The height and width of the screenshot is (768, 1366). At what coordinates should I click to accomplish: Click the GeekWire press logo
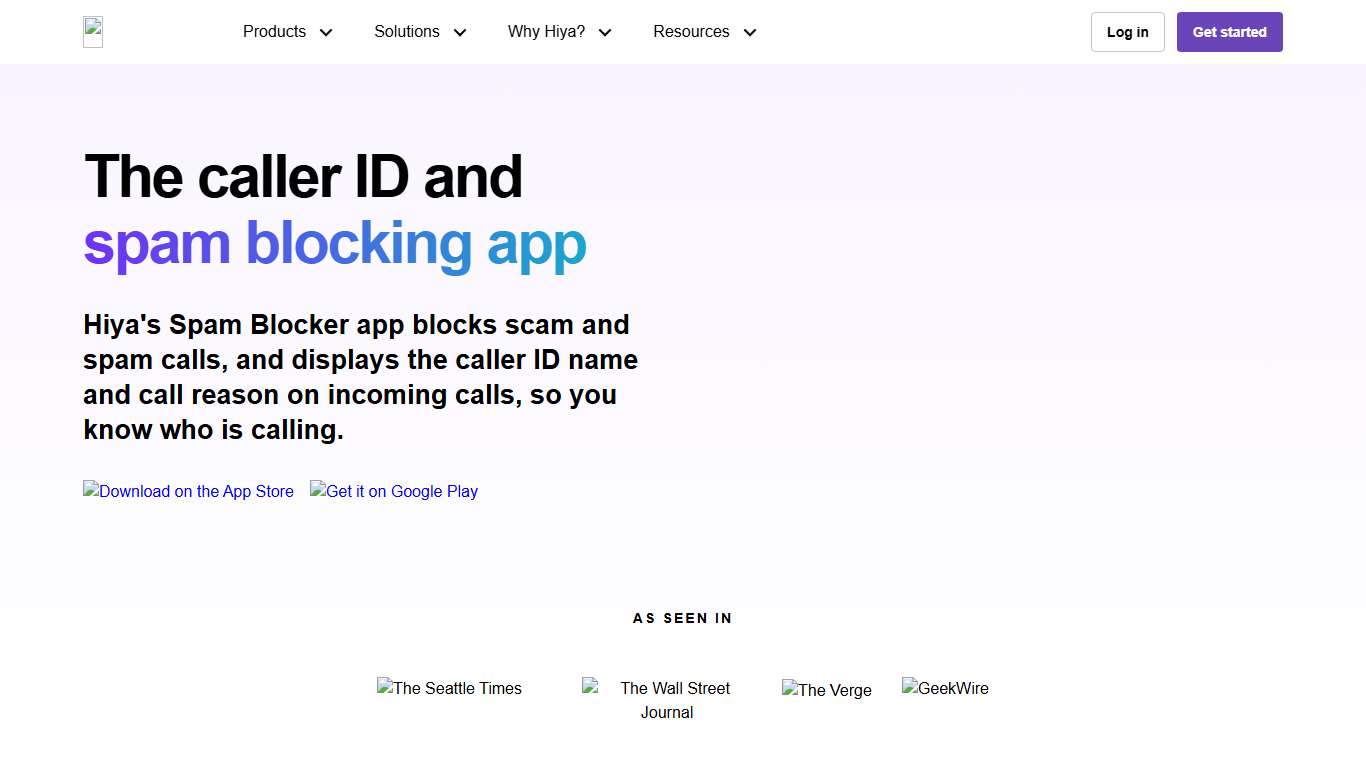point(945,688)
